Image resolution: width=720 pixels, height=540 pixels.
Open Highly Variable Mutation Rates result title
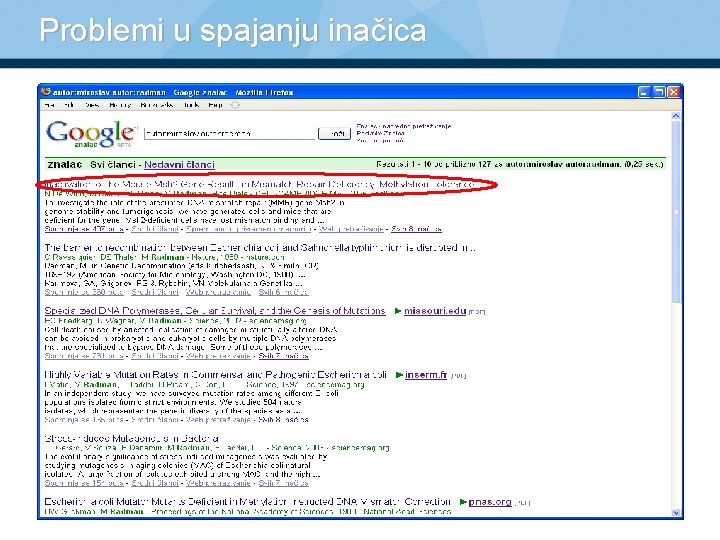tap(216, 375)
